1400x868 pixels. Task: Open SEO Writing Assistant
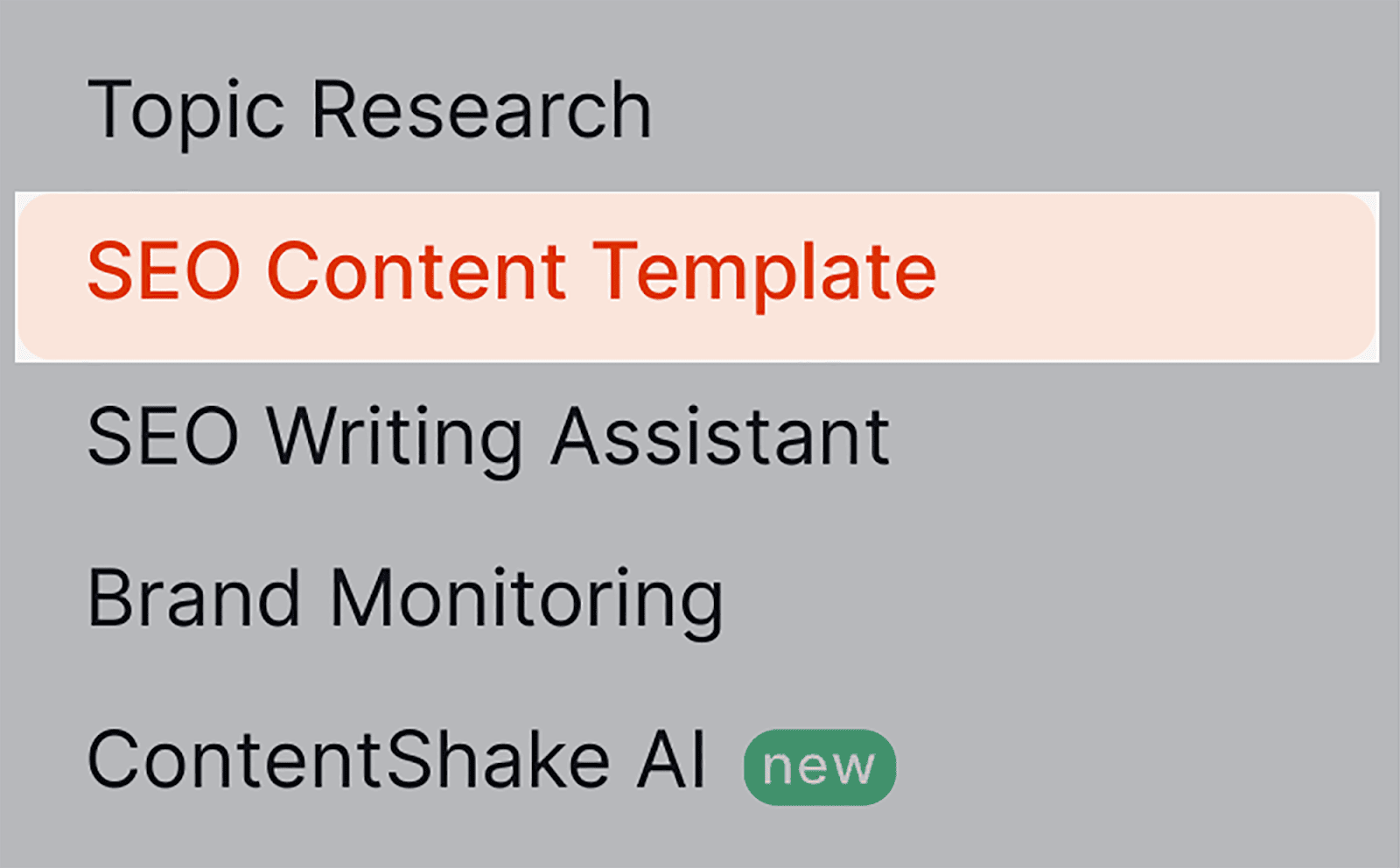click(x=488, y=437)
